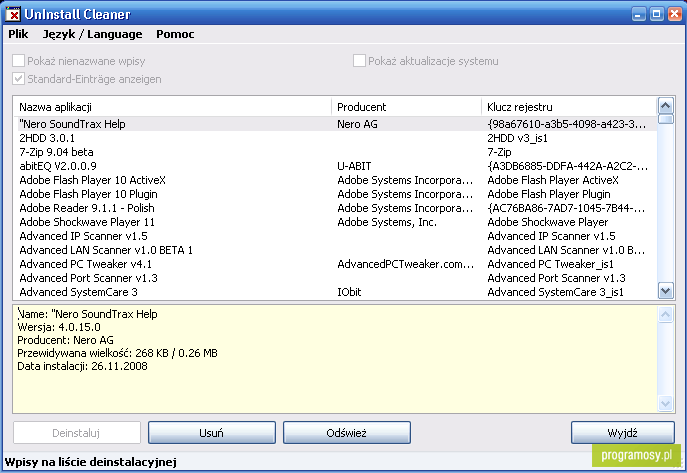Select Advanced IP Scanner v1.5 name entry
The width and height of the screenshot is (687, 473).
pos(83,236)
